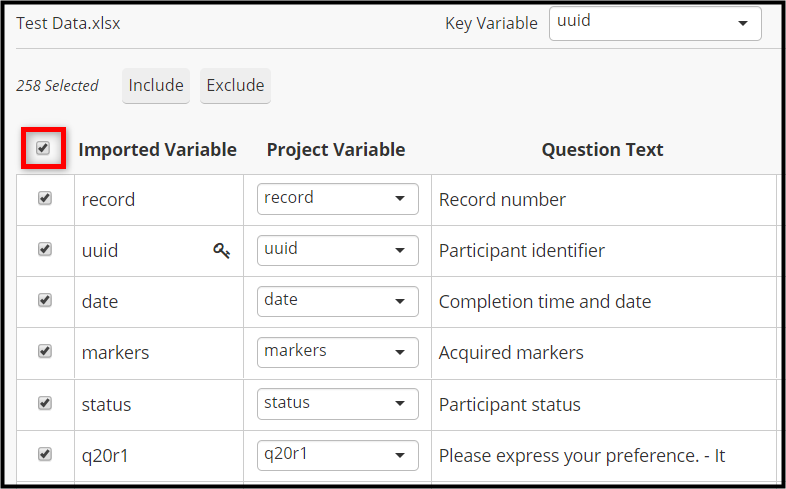The image size is (786, 489).
Task: Click the key icon beside uuid
Action: coord(222,250)
